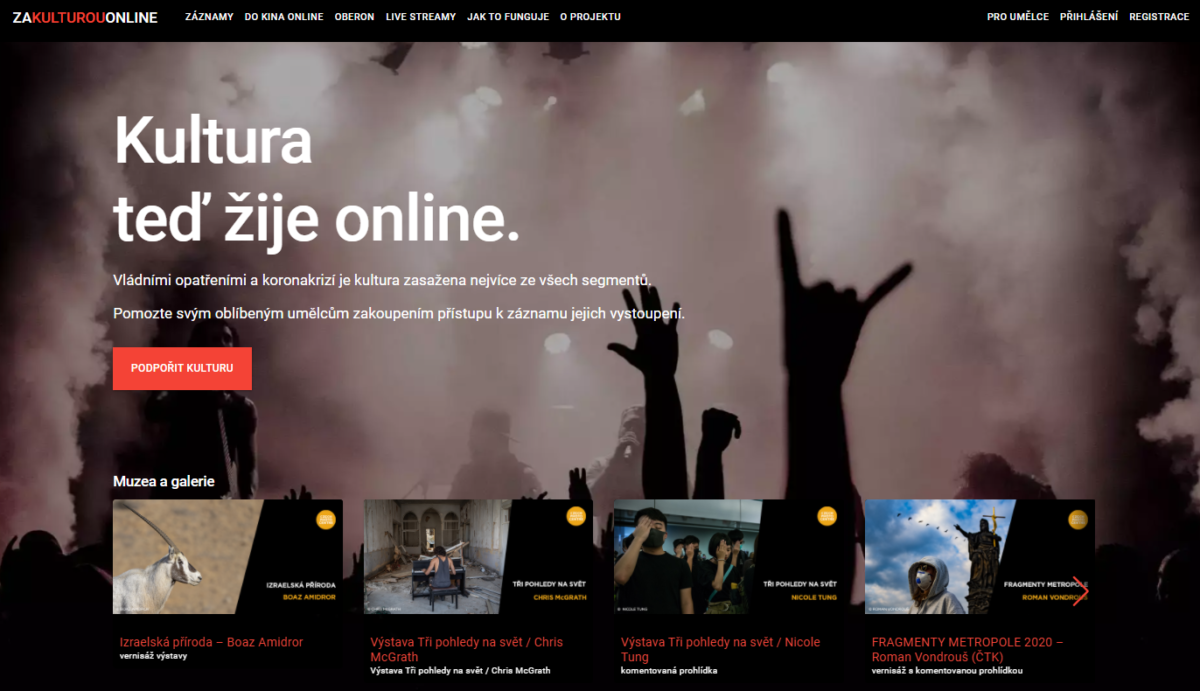This screenshot has height=691, width=1200.
Task: Click the Výstava Tři pohledy / Nicole Tung title
Action: [x=720, y=649]
